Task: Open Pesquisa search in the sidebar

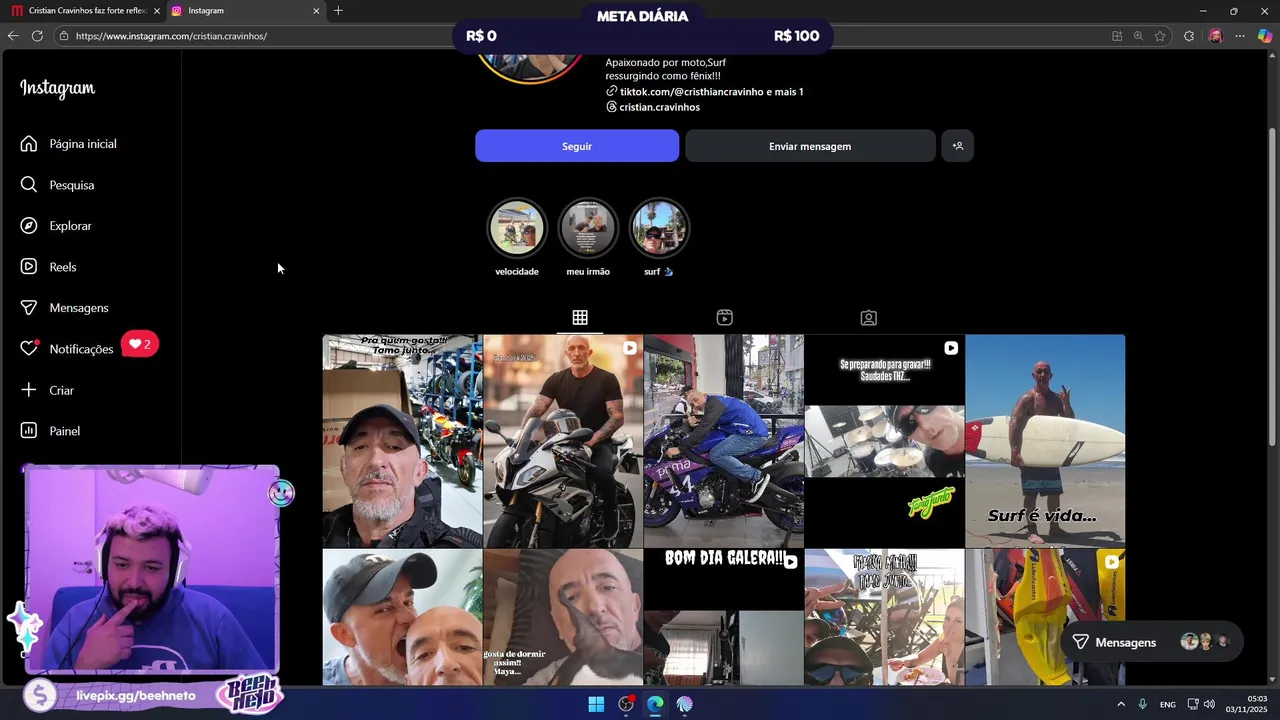Action: pyautogui.click(x=70, y=185)
